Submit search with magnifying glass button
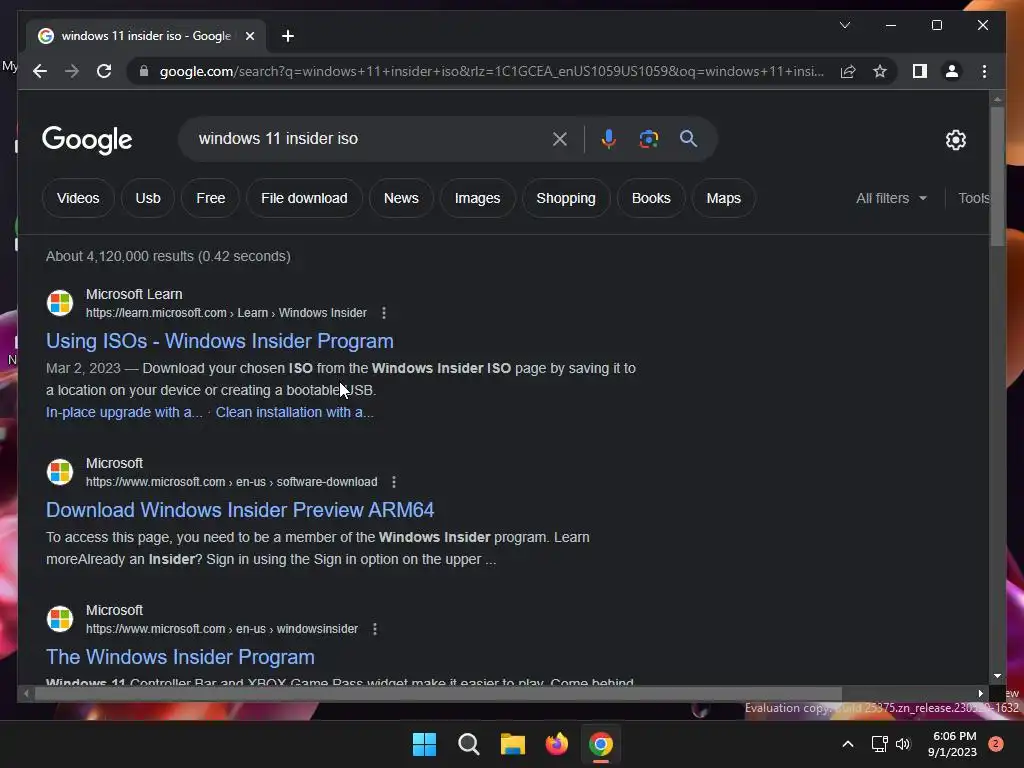The image size is (1024, 768). 688,138
